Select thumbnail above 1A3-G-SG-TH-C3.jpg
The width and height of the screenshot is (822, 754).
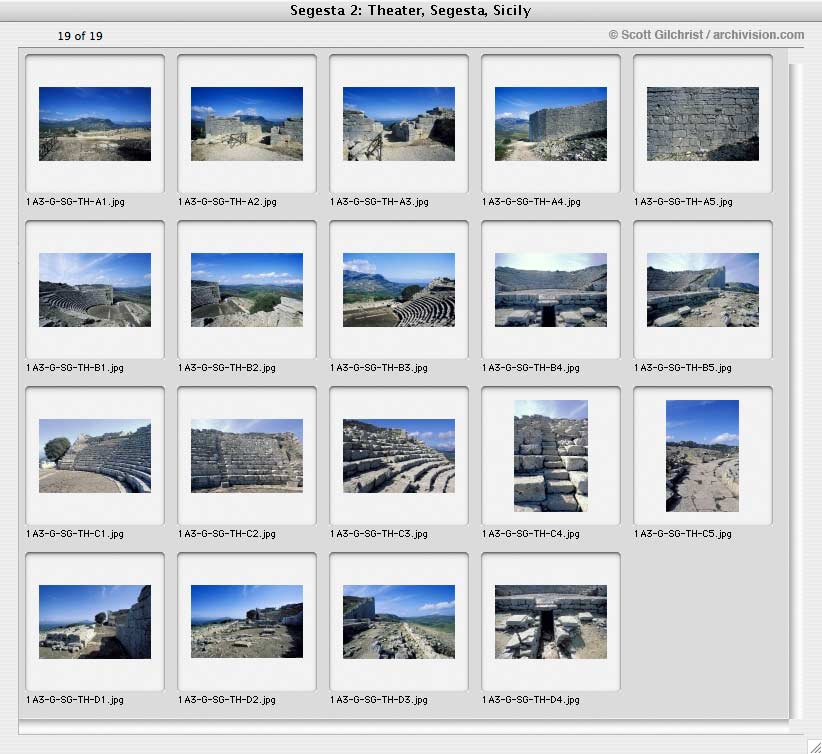tap(399, 456)
